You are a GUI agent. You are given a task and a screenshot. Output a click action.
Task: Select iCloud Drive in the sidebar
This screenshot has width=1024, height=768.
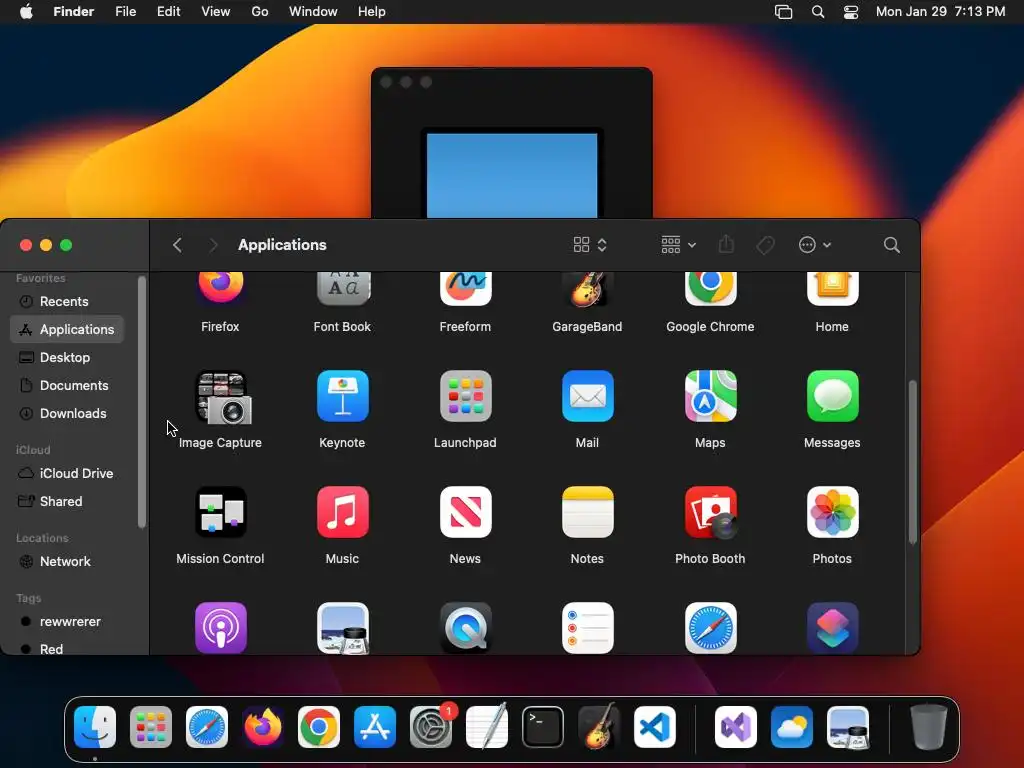(67, 473)
